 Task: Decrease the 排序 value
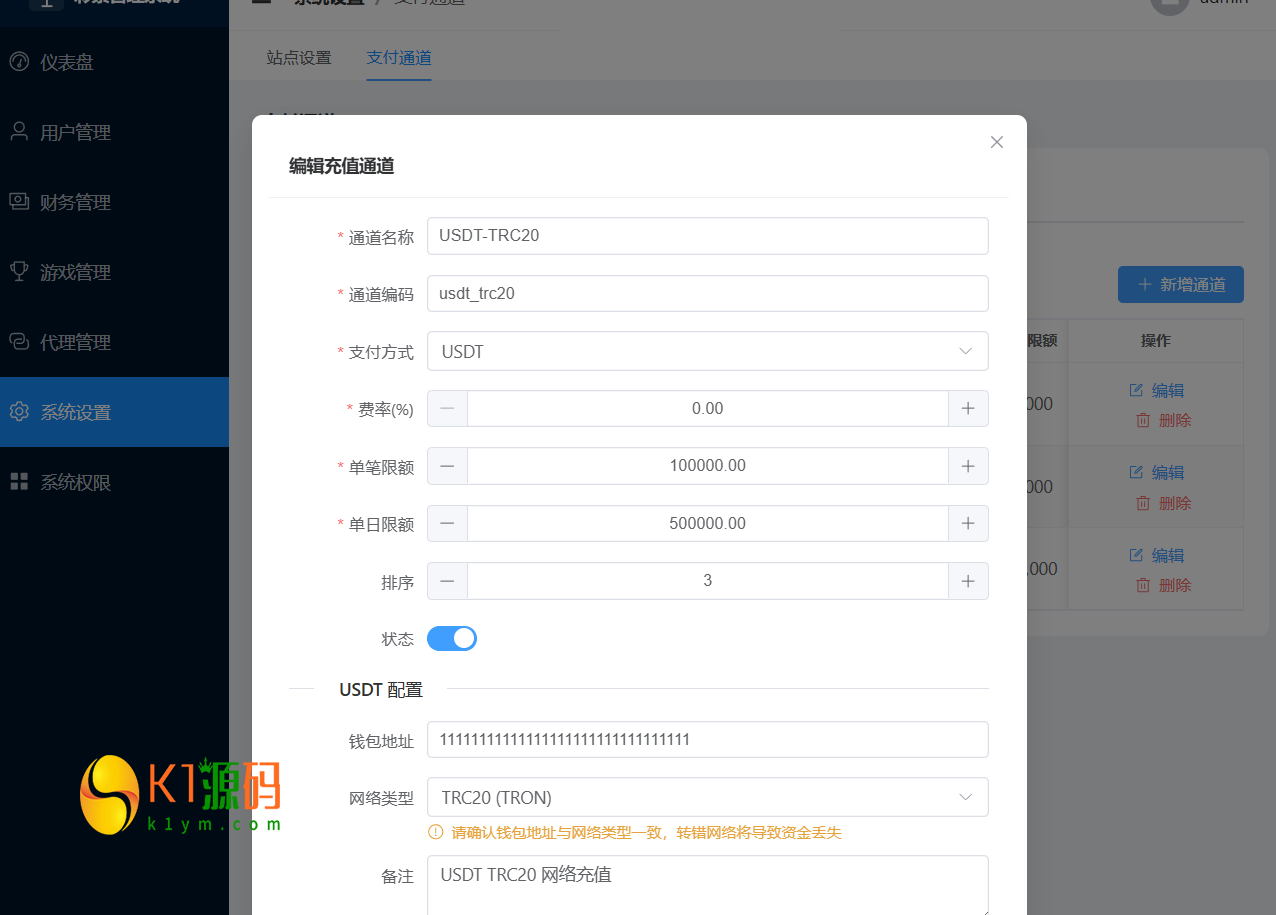pos(447,581)
